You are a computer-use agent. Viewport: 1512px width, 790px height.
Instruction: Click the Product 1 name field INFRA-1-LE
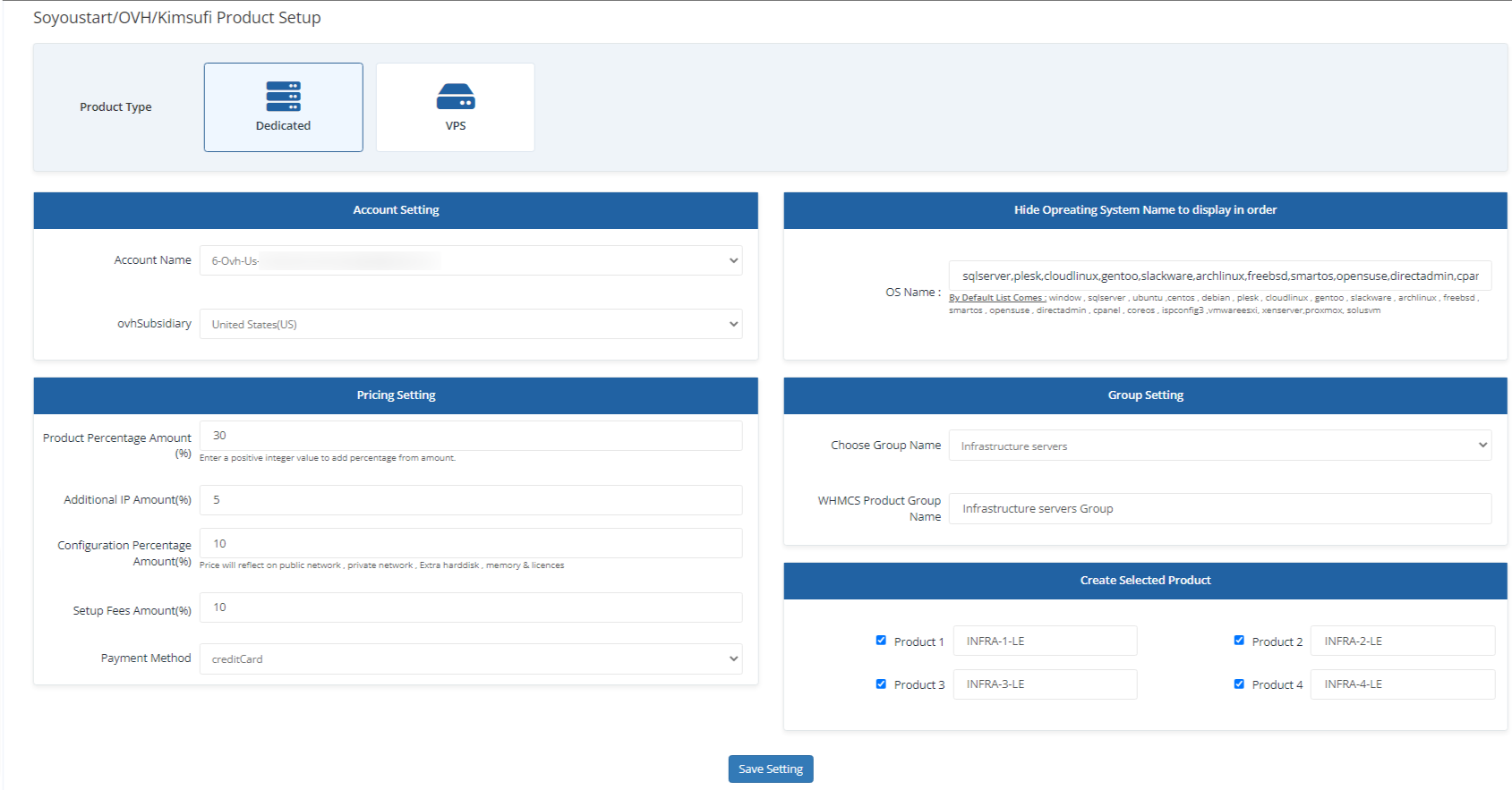pyautogui.click(x=1045, y=641)
